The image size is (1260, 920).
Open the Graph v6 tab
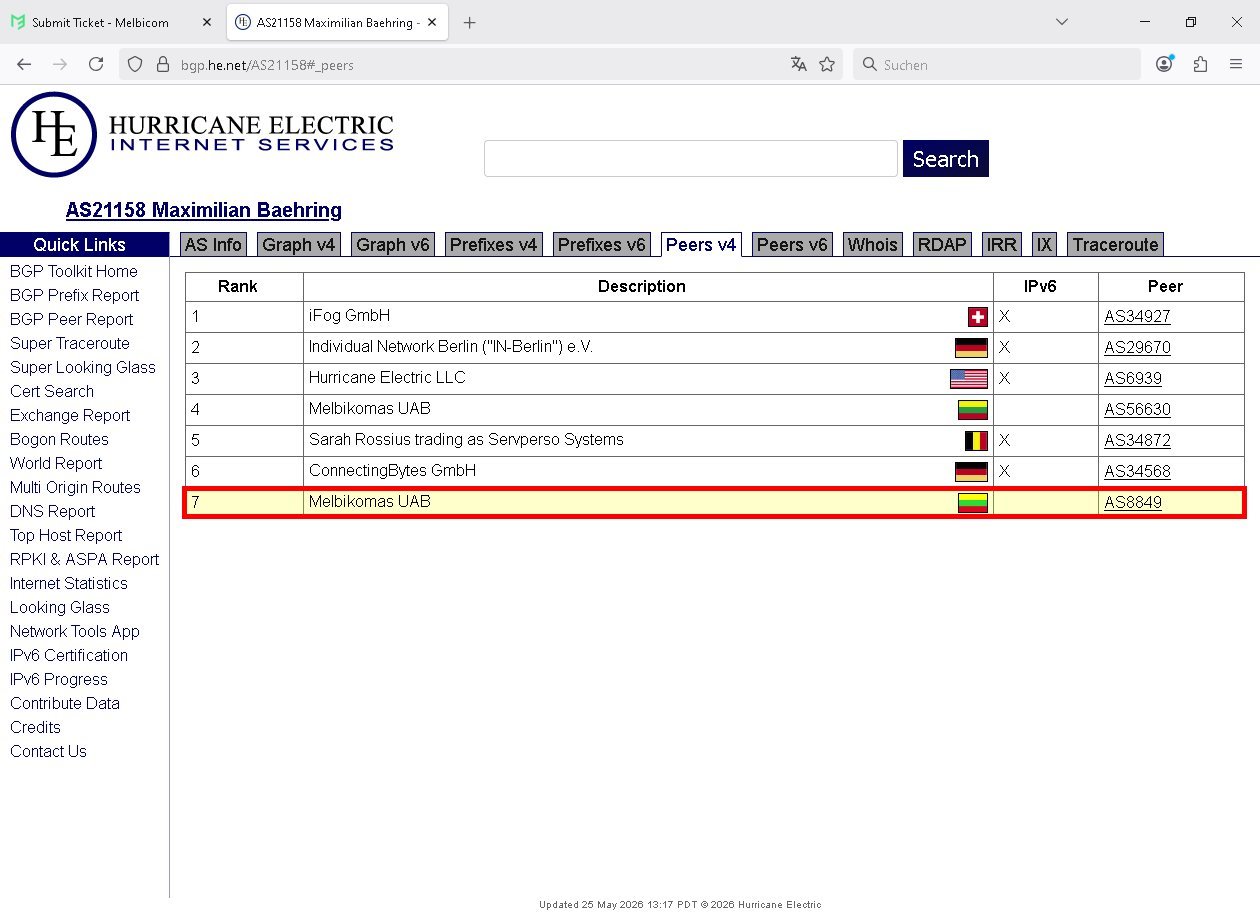click(393, 245)
